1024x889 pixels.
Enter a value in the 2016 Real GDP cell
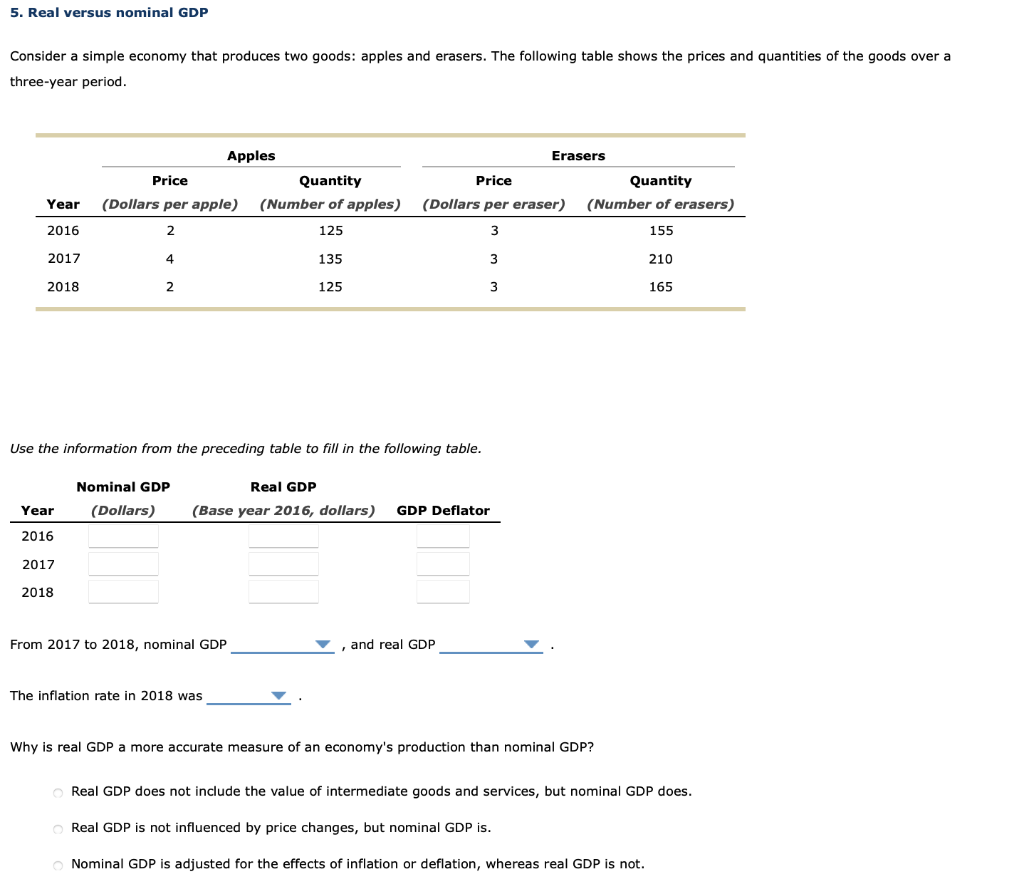(x=283, y=536)
